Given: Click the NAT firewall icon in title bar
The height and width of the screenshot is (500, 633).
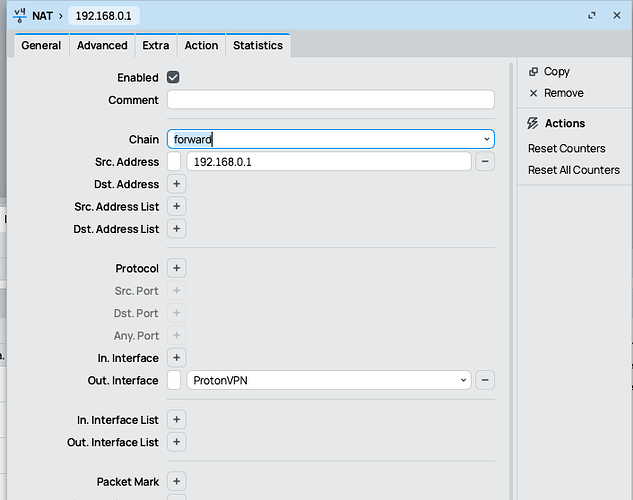Looking at the screenshot, I should (x=19, y=15).
